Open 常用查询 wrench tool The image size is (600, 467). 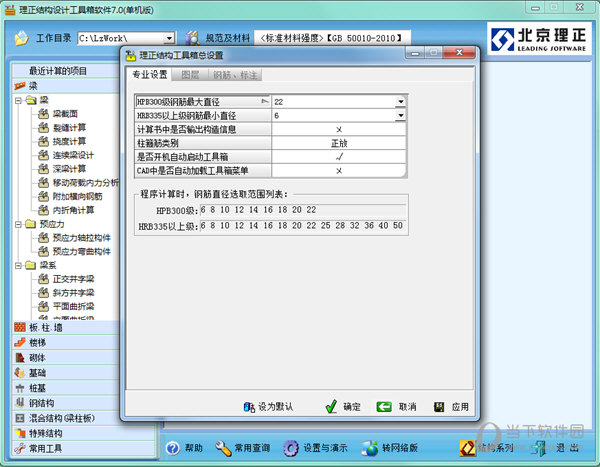[225, 448]
